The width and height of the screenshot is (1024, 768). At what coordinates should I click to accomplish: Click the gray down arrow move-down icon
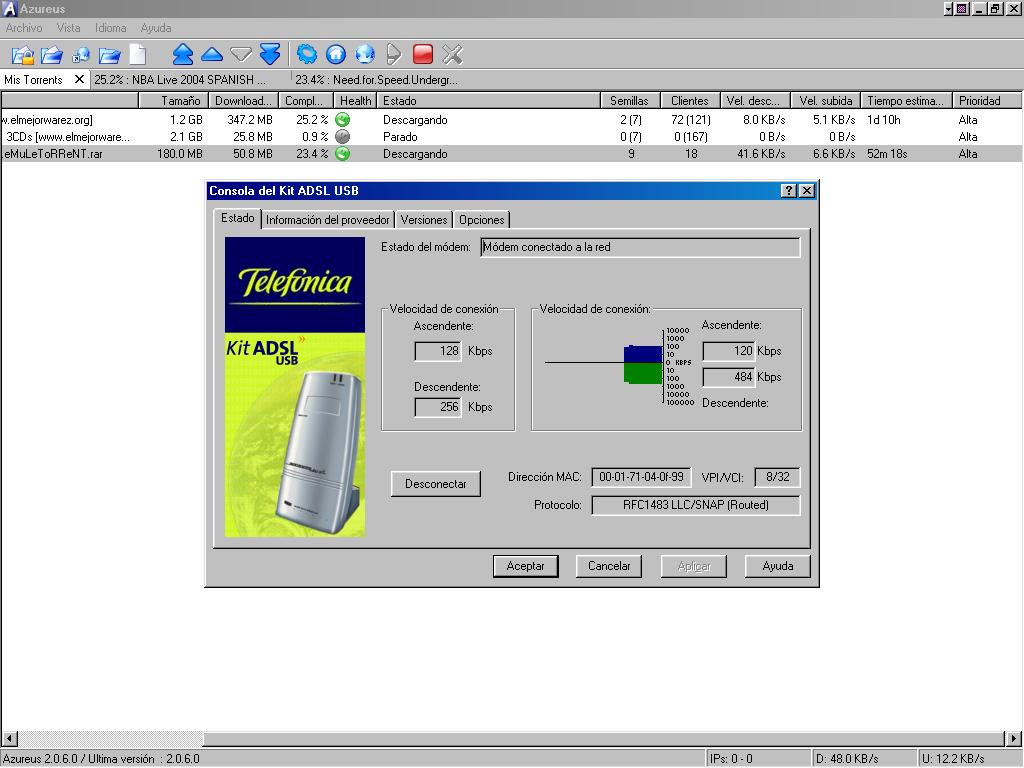coord(241,54)
